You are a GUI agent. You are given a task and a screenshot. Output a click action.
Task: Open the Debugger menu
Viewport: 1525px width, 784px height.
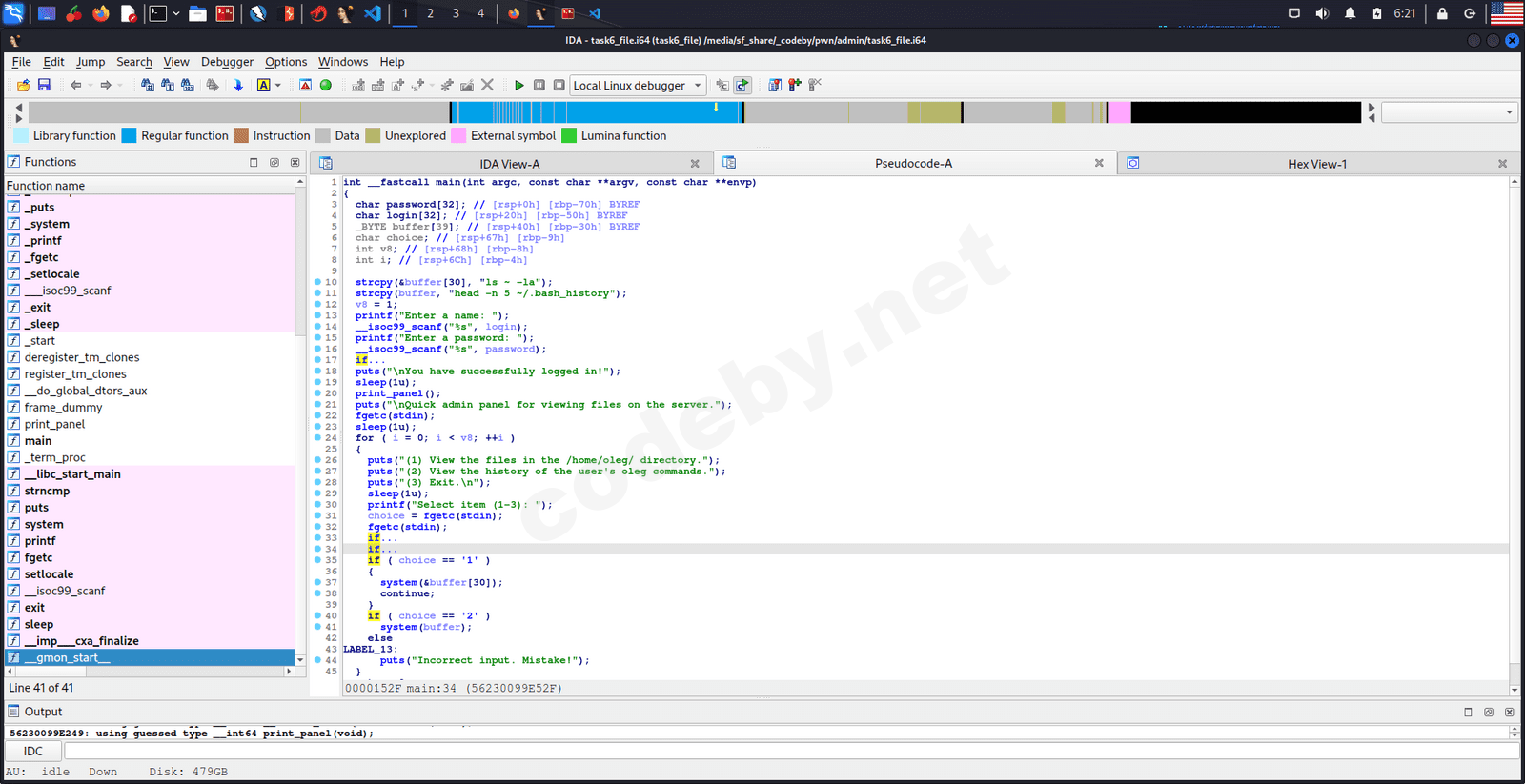[x=227, y=62]
